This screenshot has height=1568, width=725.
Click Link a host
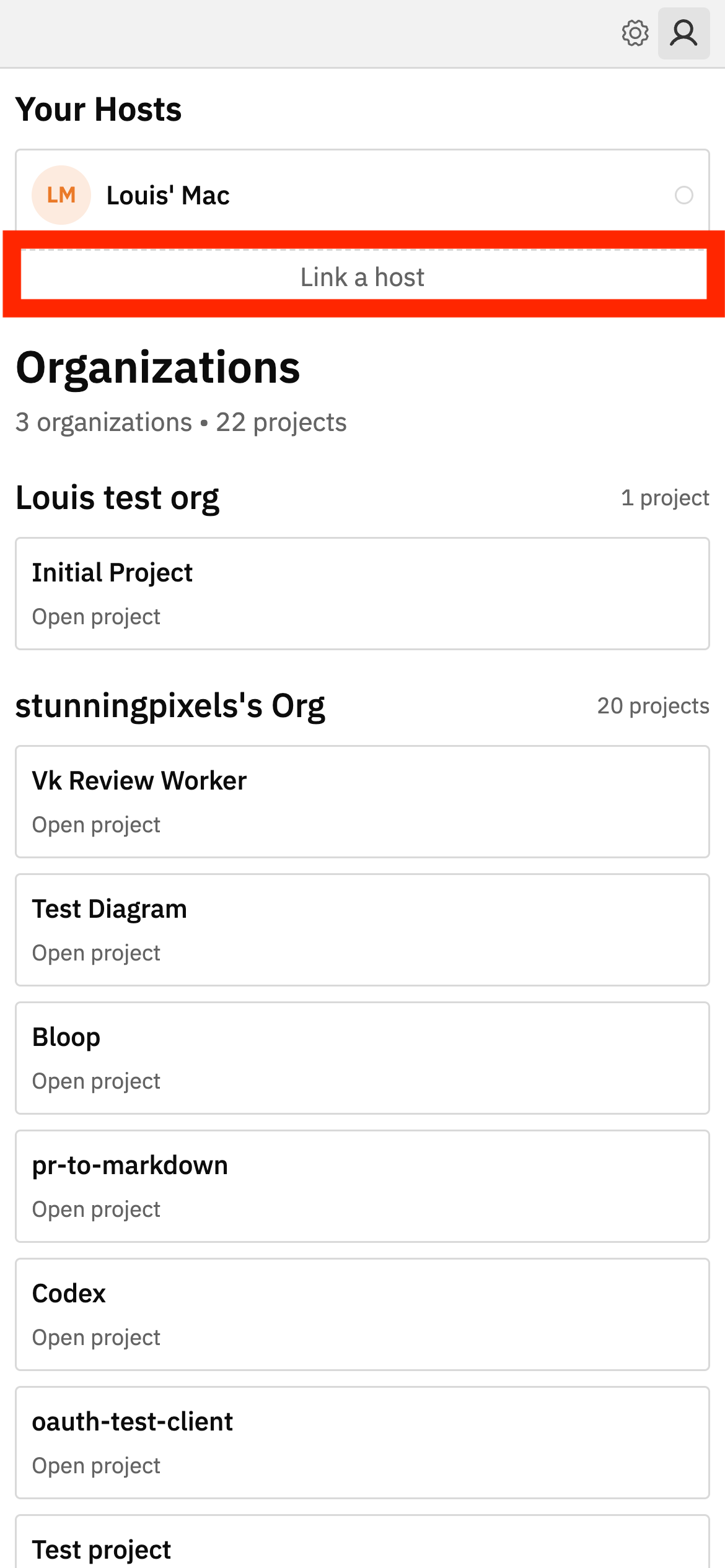[x=362, y=277]
